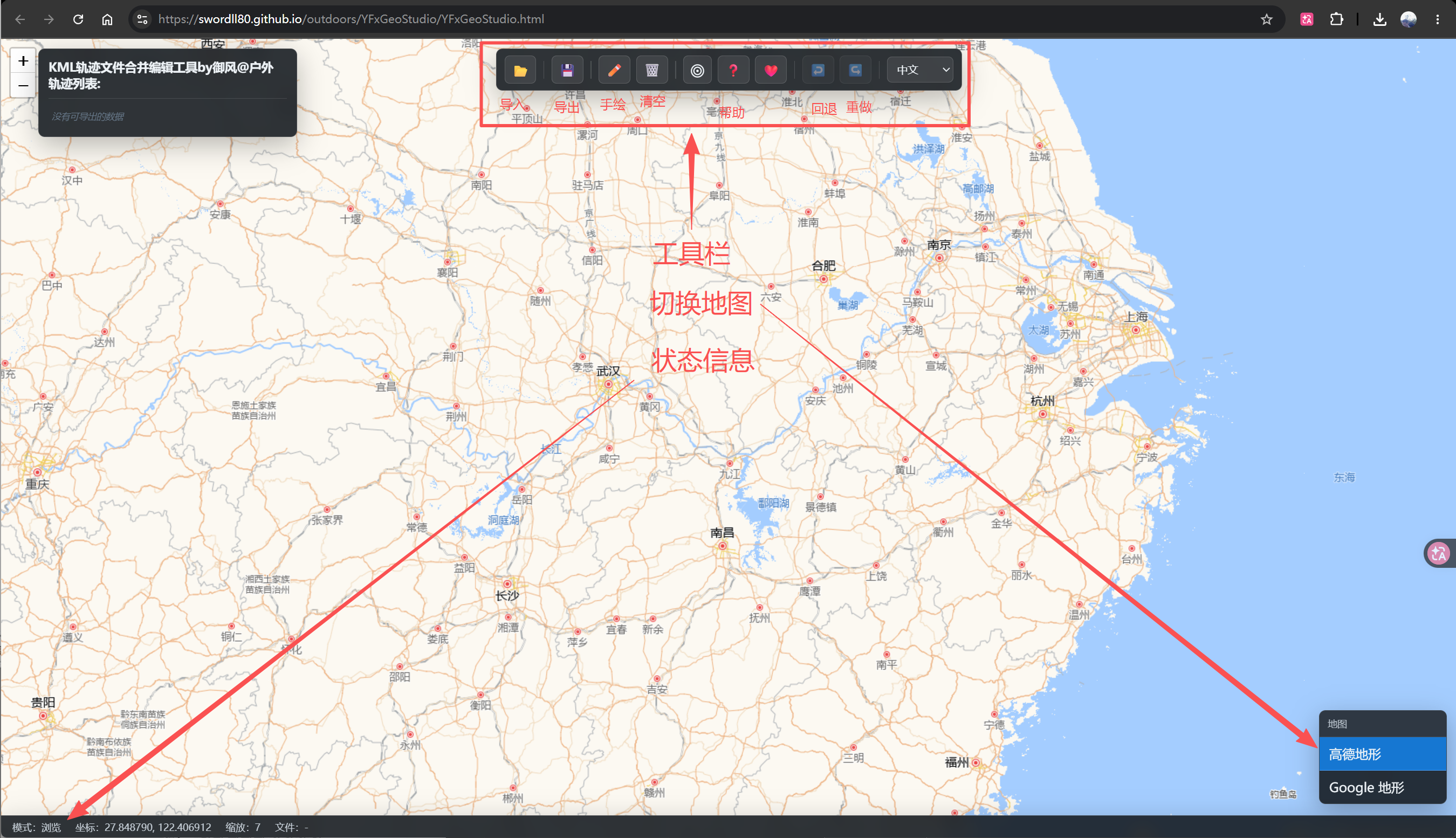Screen dimensions: 1456x838
Task: Click browser back arrow
Action: [x=20, y=19]
